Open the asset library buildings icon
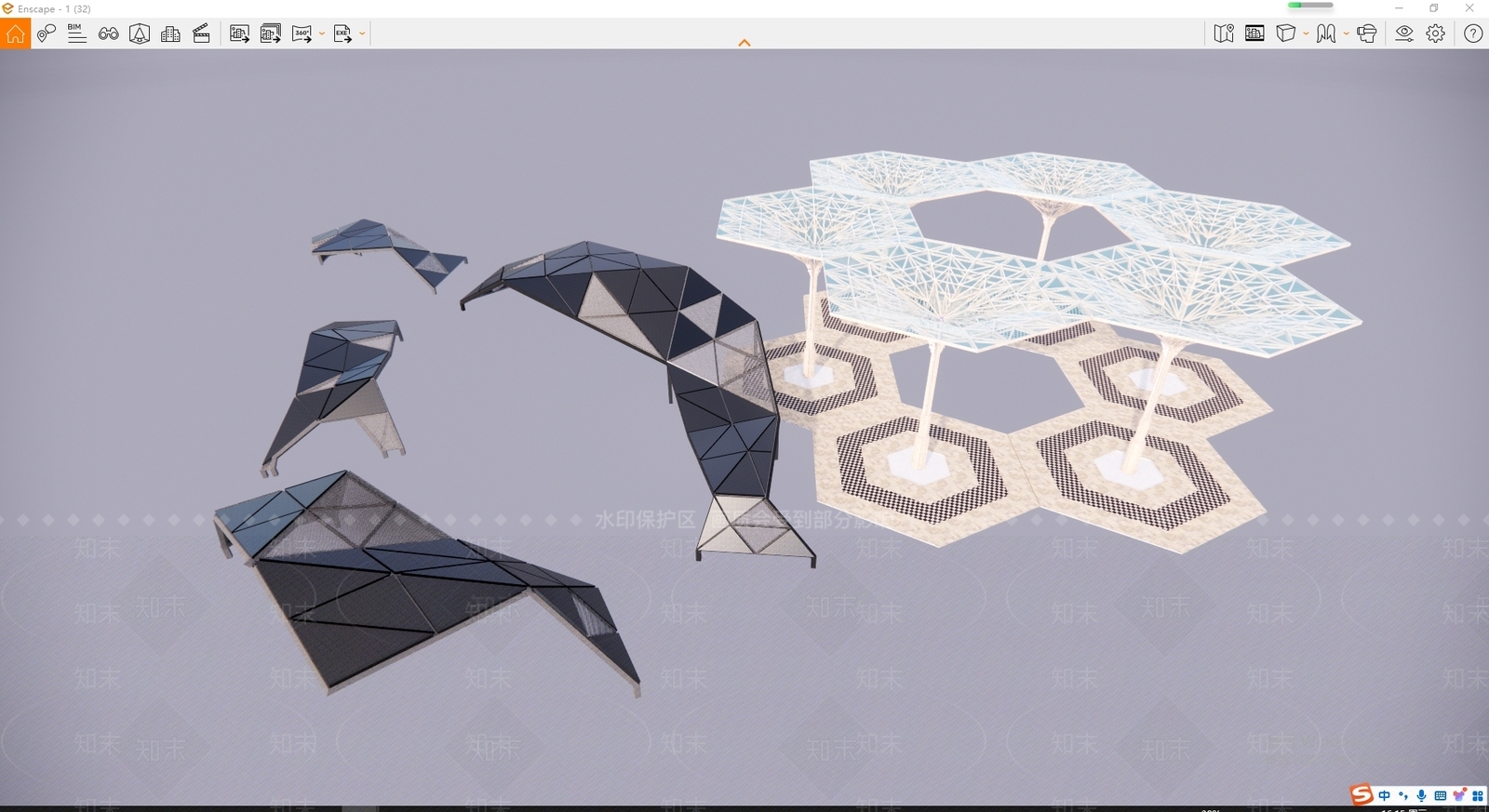The height and width of the screenshot is (812, 1489). pos(170,34)
